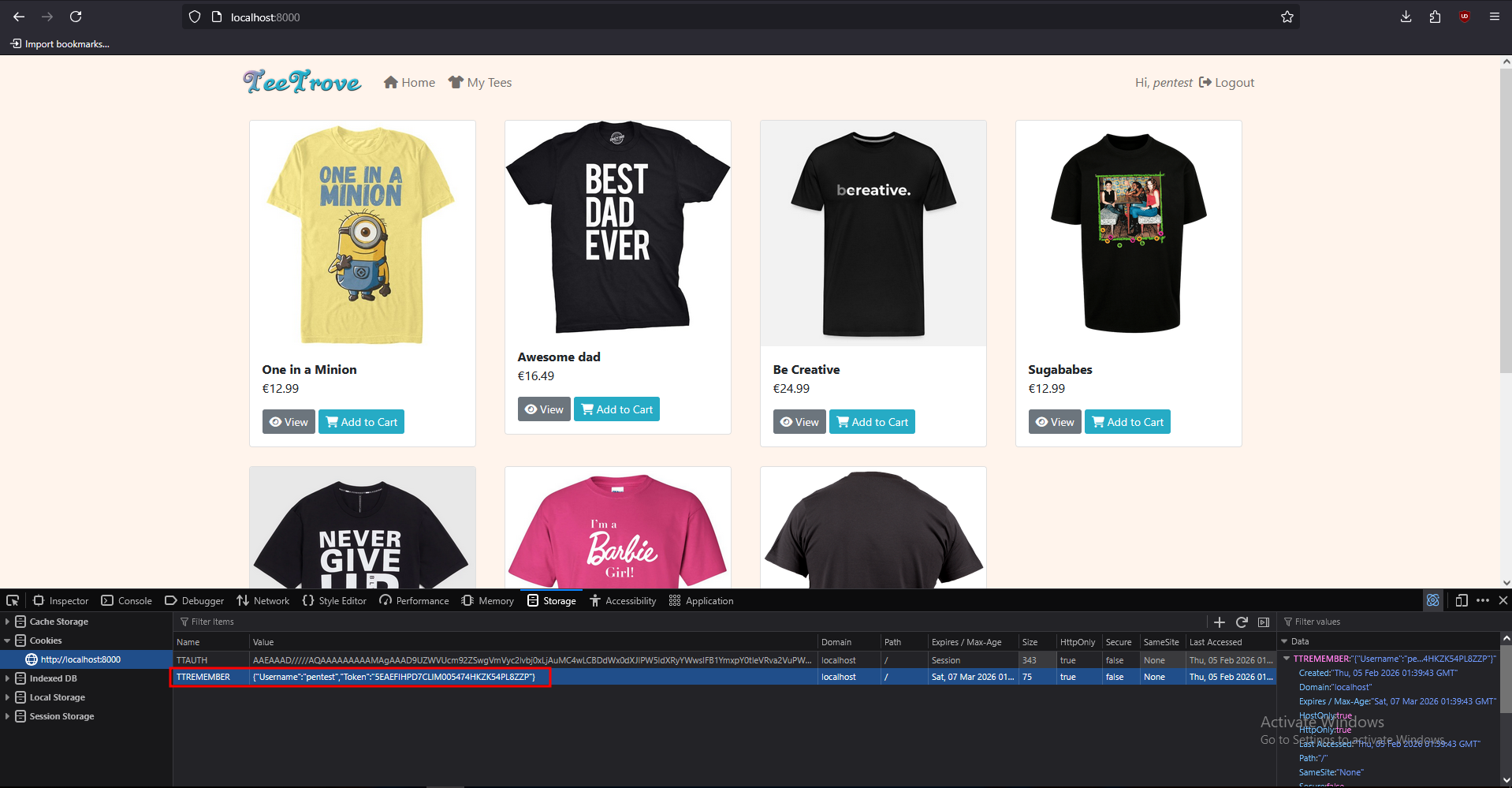Open responsive design mode icon

1461,600
